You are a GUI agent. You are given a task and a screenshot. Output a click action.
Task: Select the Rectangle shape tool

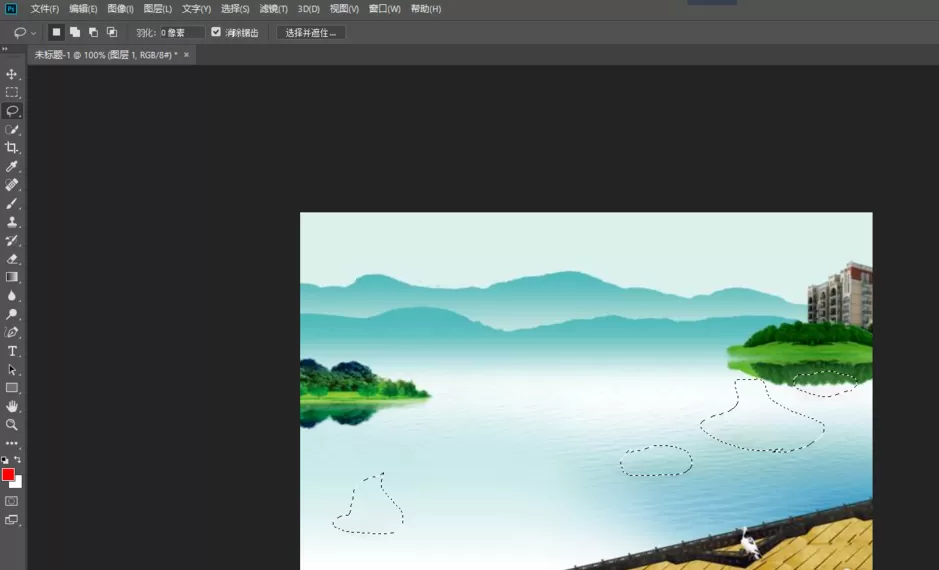click(x=11, y=388)
